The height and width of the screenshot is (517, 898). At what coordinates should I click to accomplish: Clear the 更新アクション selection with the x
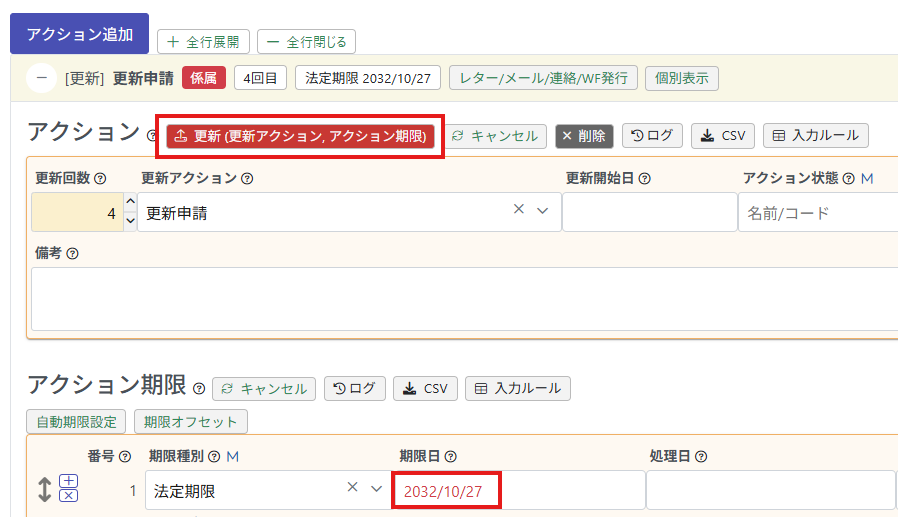(x=519, y=210)
